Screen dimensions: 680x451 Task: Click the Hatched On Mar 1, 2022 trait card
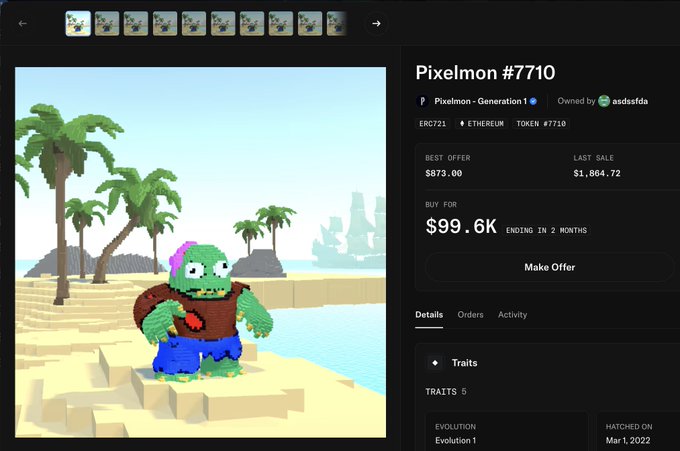coord(638,432)
